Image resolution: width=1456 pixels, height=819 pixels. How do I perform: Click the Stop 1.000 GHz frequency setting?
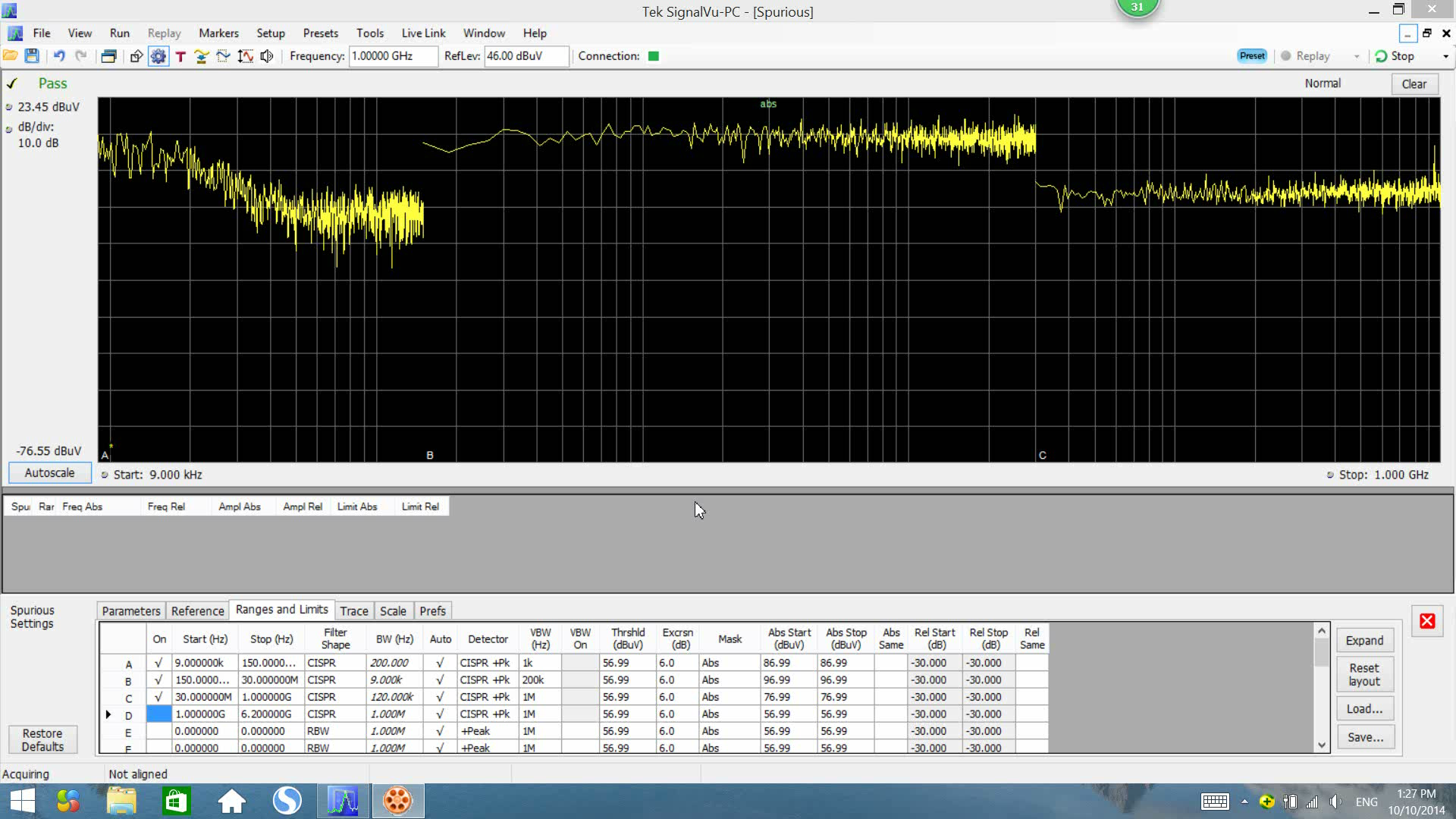pyautogui.click(x=1383, y=475)
